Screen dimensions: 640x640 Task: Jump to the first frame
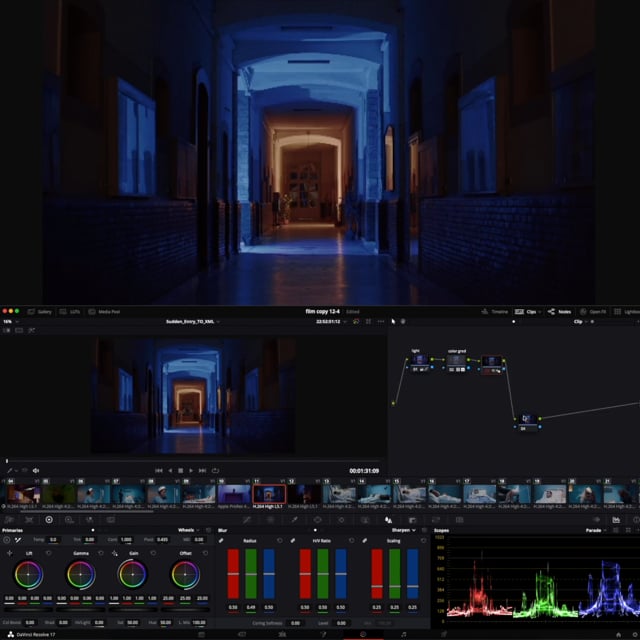(x=159, y=471)
